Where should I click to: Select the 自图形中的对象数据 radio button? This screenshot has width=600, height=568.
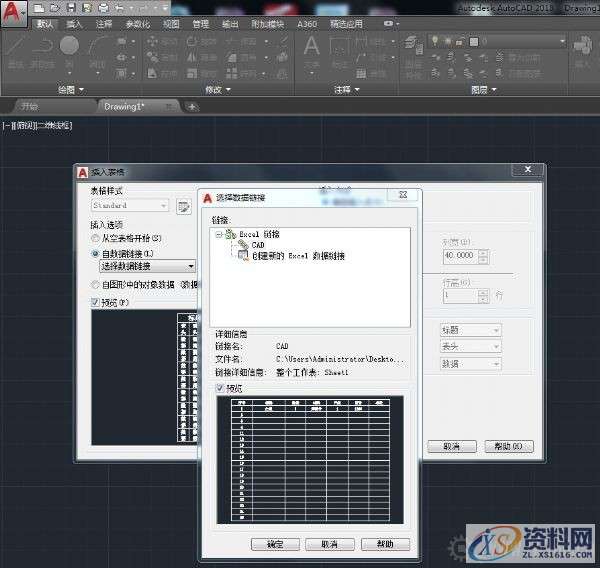tap(95, 285)
